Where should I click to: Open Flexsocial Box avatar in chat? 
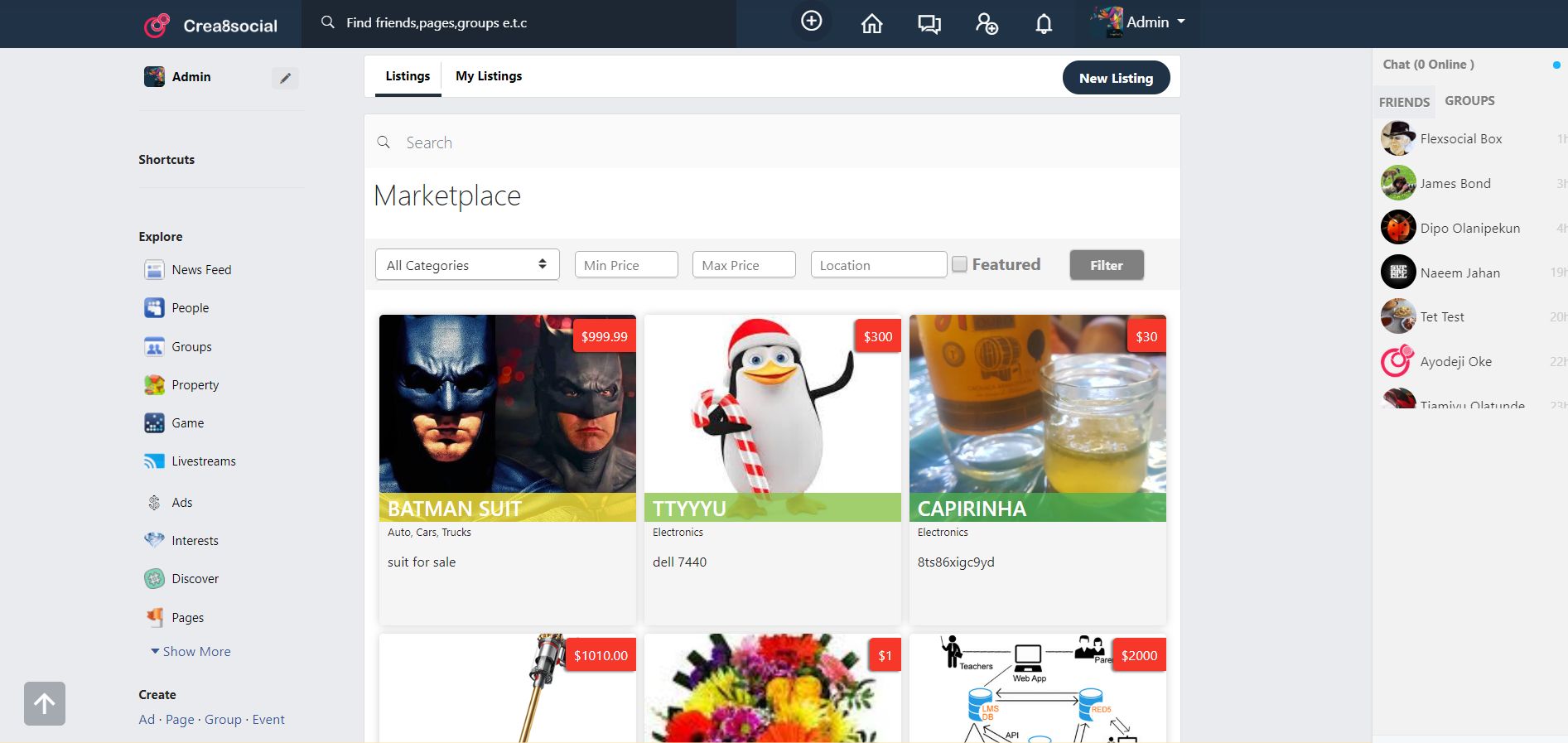click(x=1398, y=138)
